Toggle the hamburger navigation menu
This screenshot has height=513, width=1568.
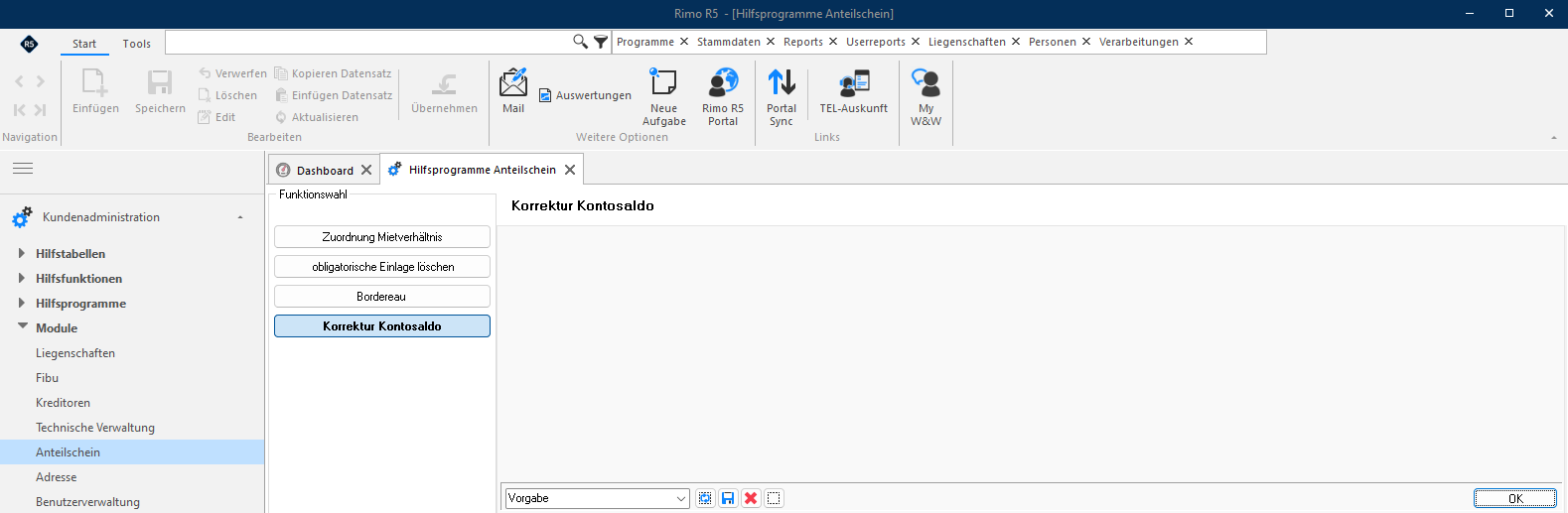[23, 169]
